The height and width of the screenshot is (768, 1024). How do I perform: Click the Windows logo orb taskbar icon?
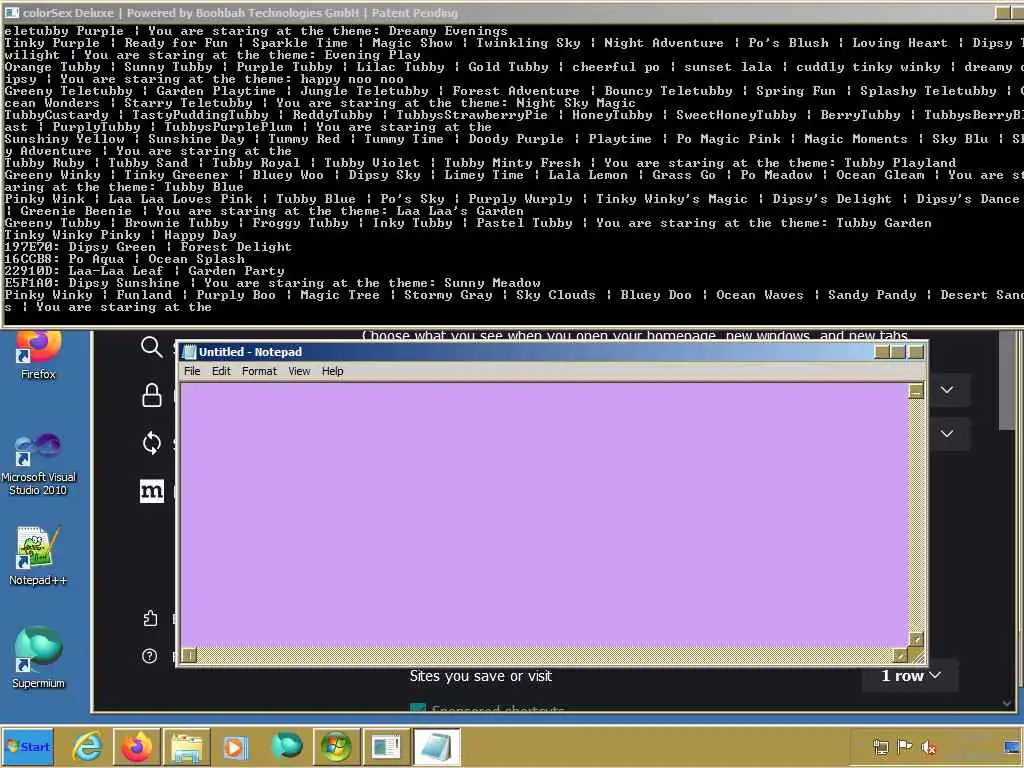[x=336, y=746]
